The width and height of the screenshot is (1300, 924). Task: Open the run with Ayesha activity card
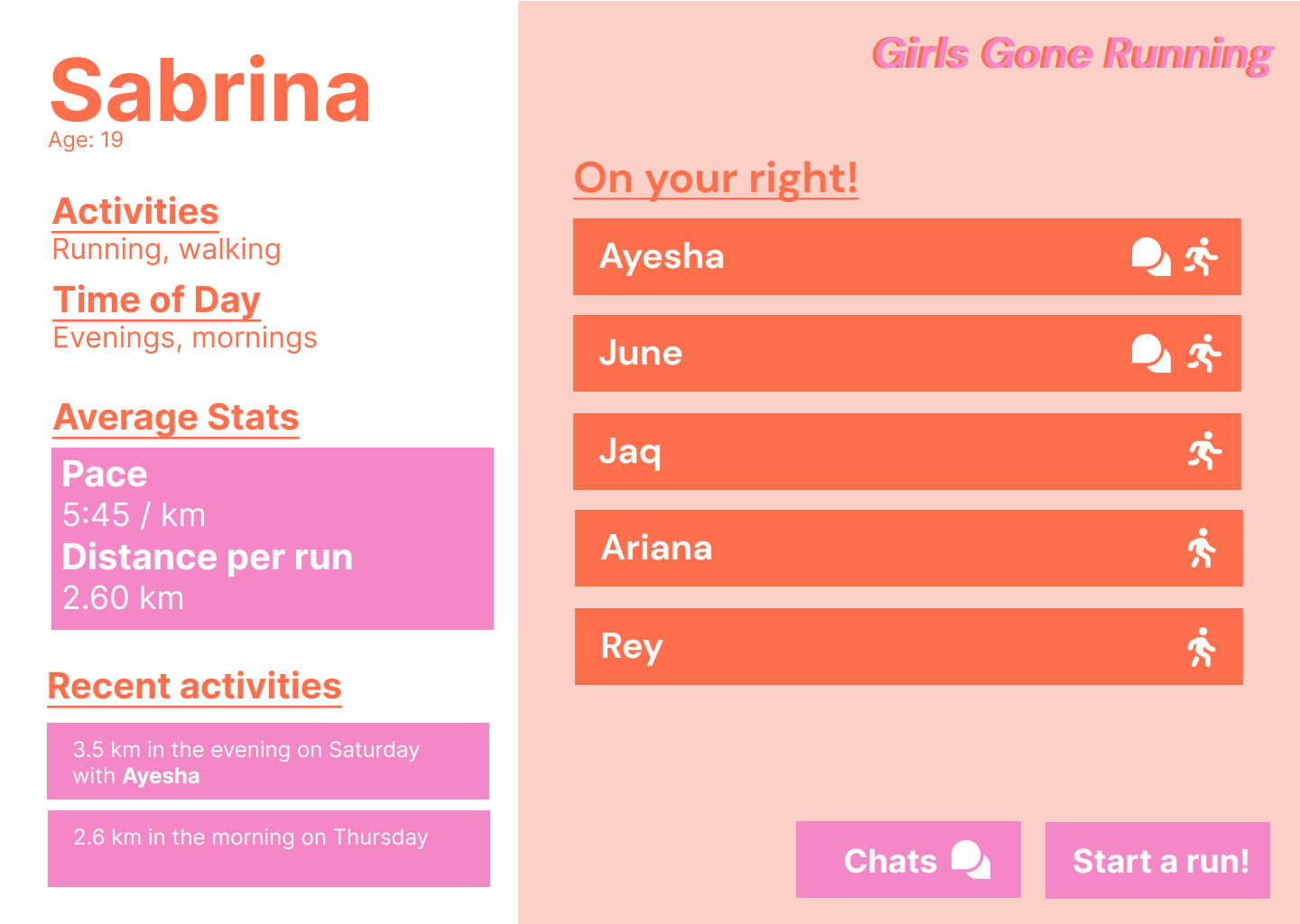[x=267, y=761]
